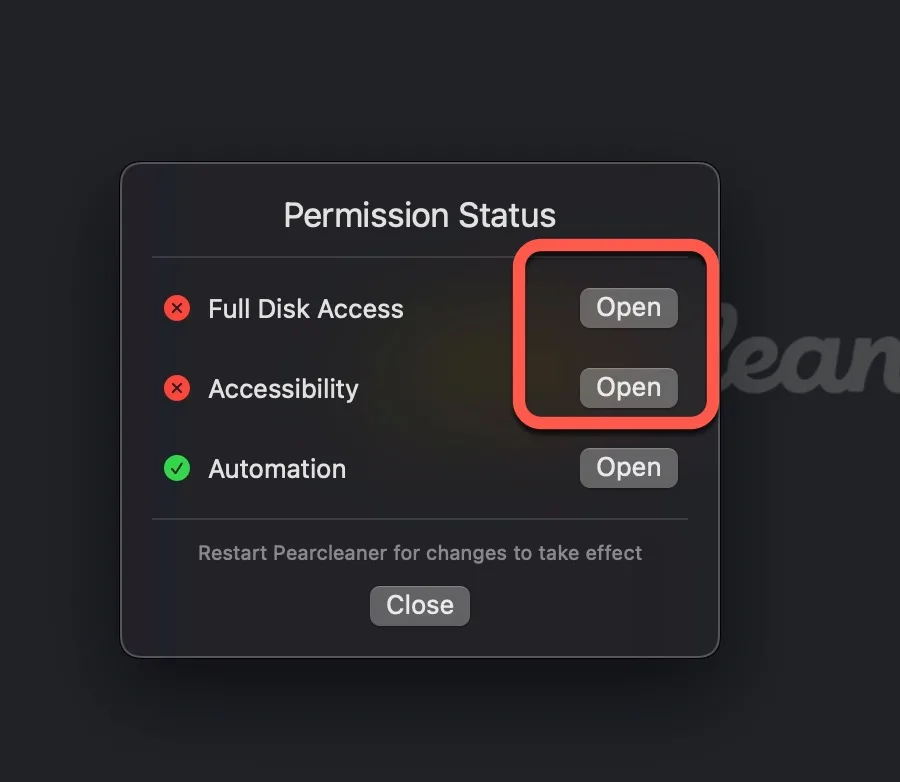Click the divider line above the restart notice
This screenshot has width=900, height=782.
pos(419,519)
